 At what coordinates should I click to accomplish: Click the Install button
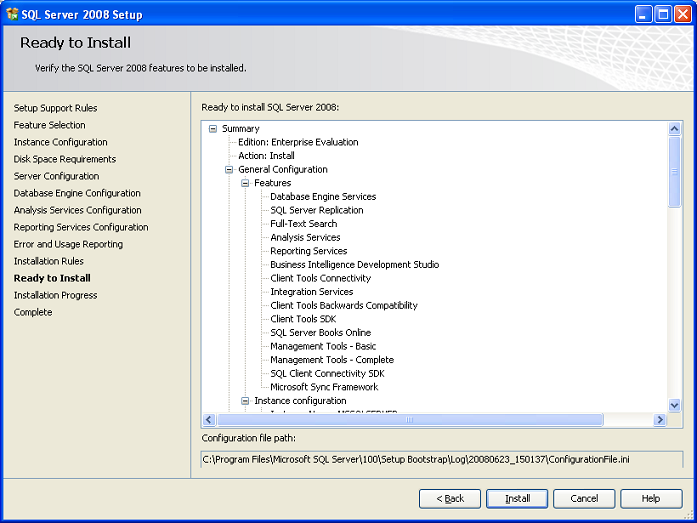517,499
